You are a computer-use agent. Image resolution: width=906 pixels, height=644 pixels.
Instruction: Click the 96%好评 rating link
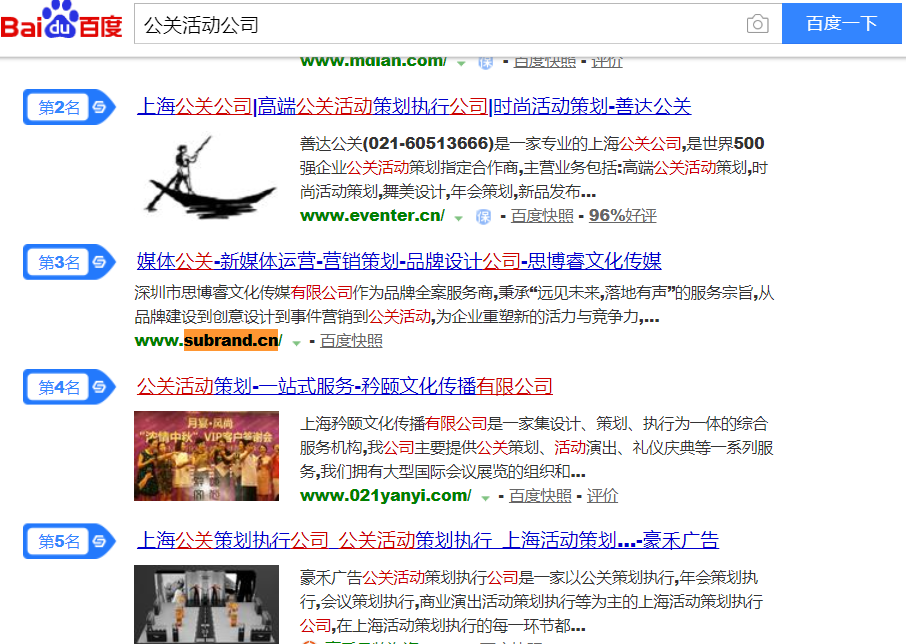click(x=622, y=216)
